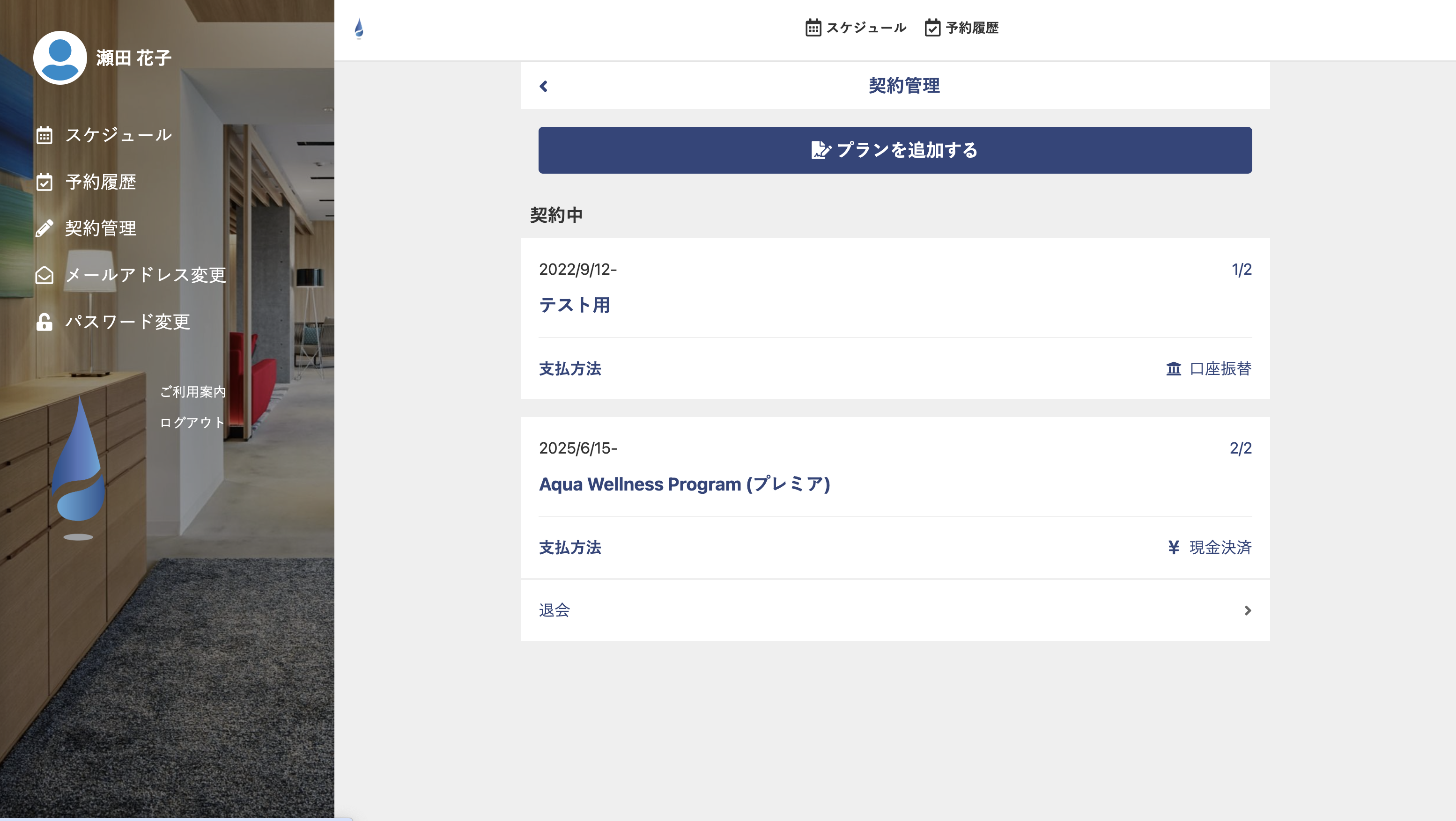
Task: Click the 契約管理 page title
Action: coord(904,86)
